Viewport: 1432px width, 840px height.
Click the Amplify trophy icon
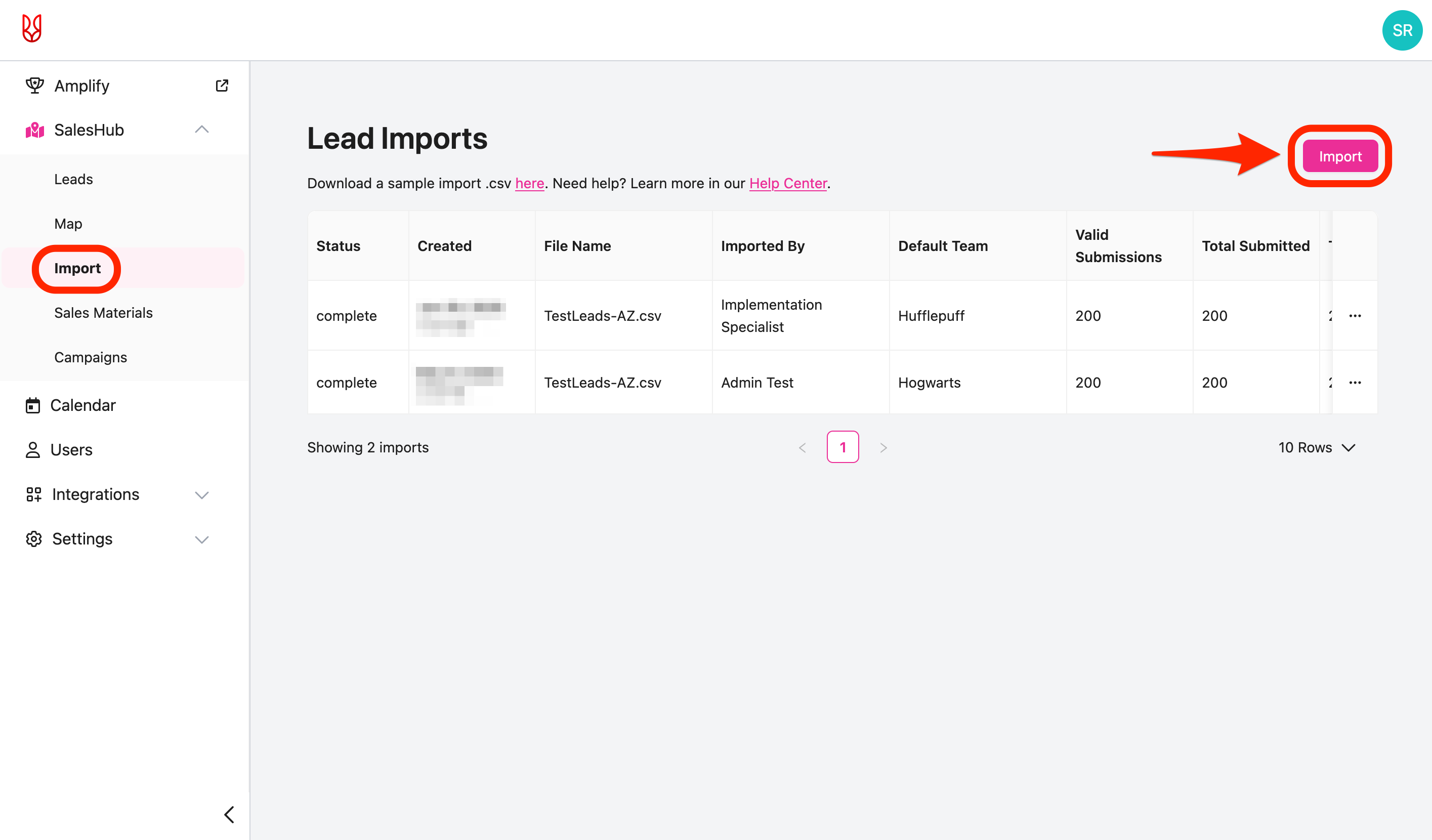pos(35,85)
